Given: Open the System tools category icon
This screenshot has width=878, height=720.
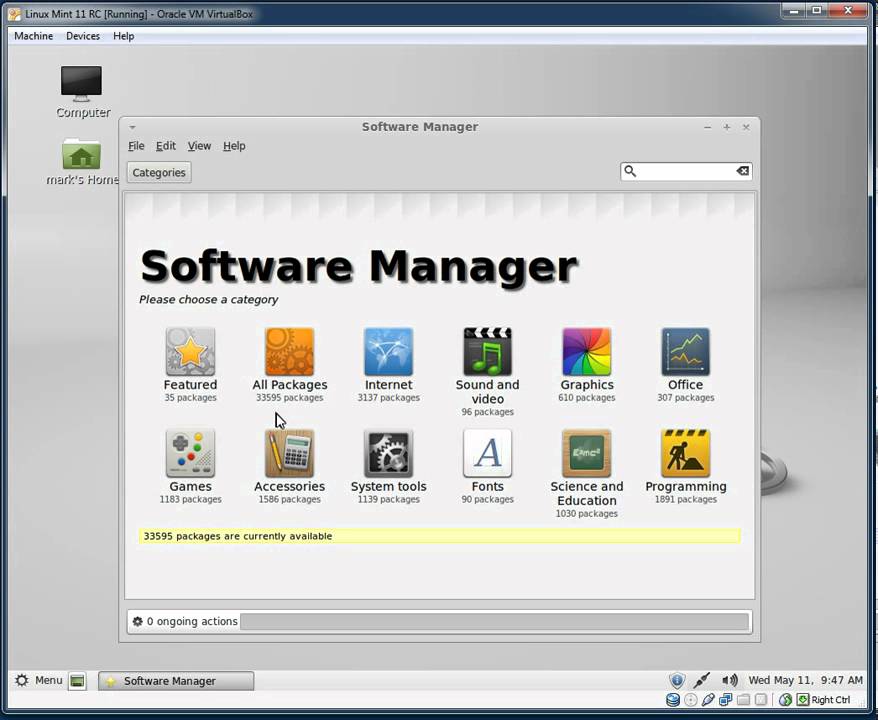Looking at the screenshot, I should pos(389,453).
